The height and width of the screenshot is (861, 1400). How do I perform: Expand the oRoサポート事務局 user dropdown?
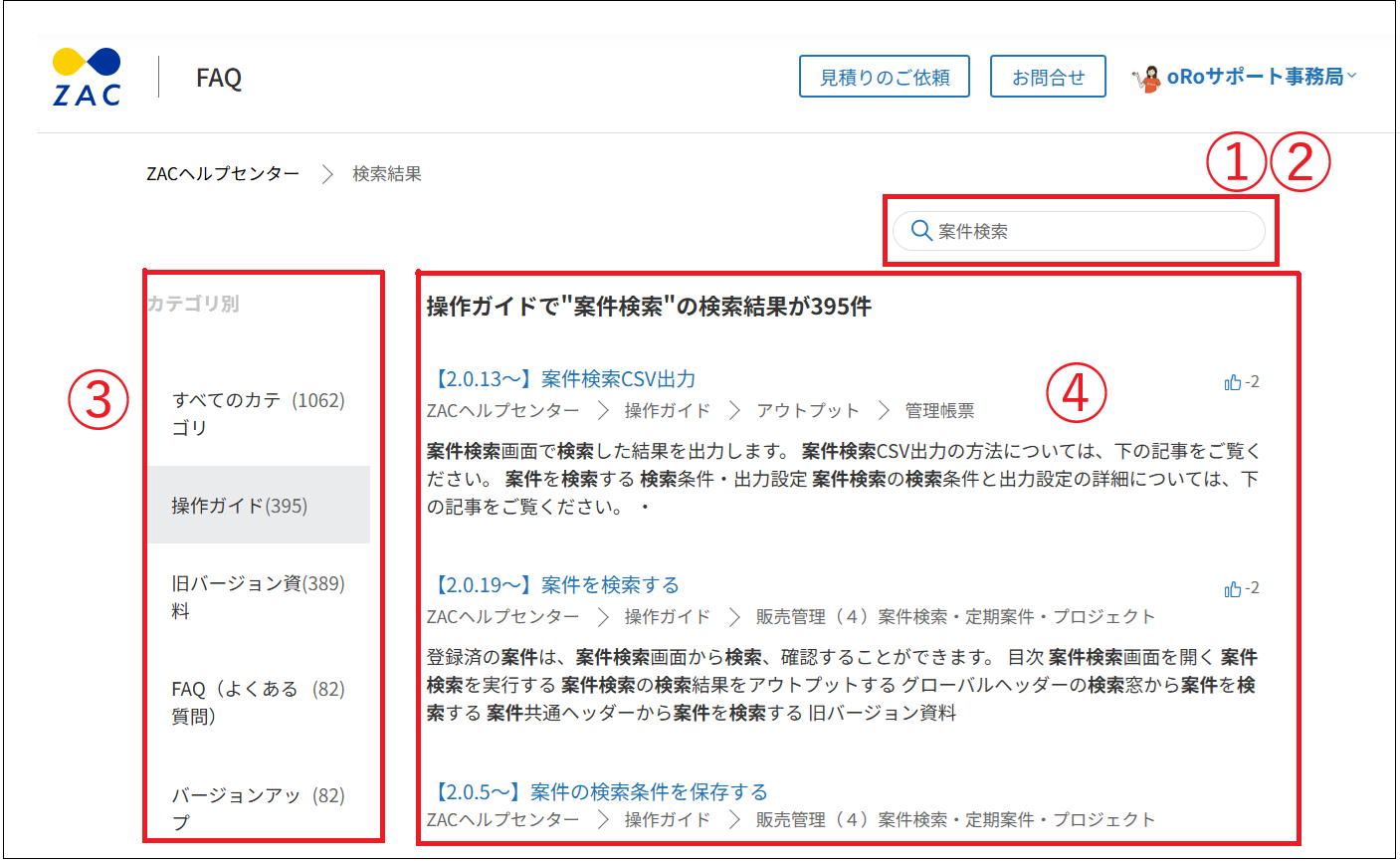point(1352,77)
